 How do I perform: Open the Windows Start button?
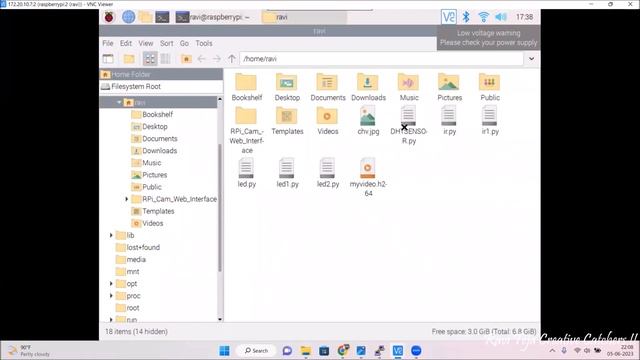[224, 351]
